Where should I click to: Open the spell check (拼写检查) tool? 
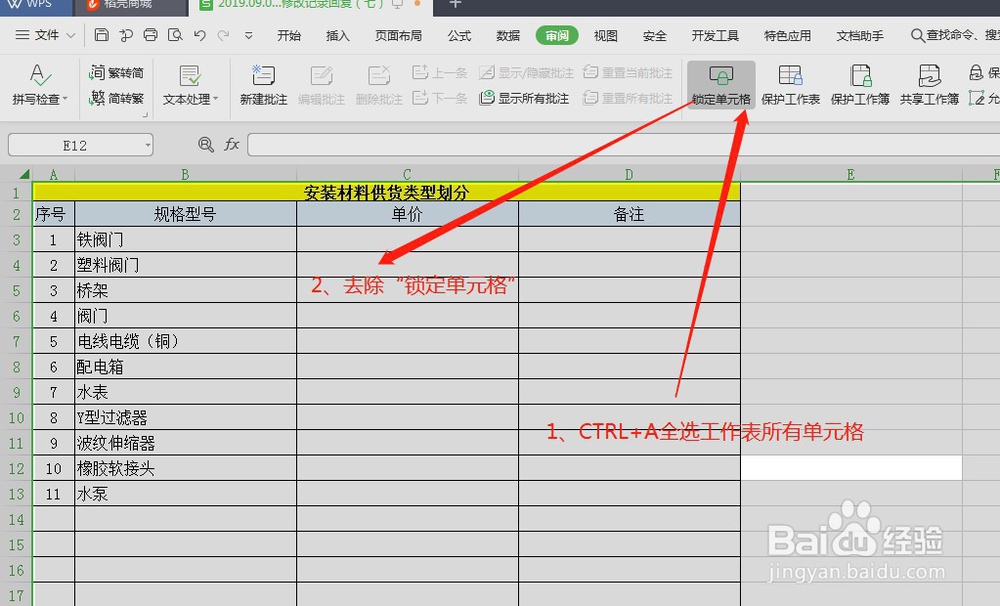click(40, 84)
